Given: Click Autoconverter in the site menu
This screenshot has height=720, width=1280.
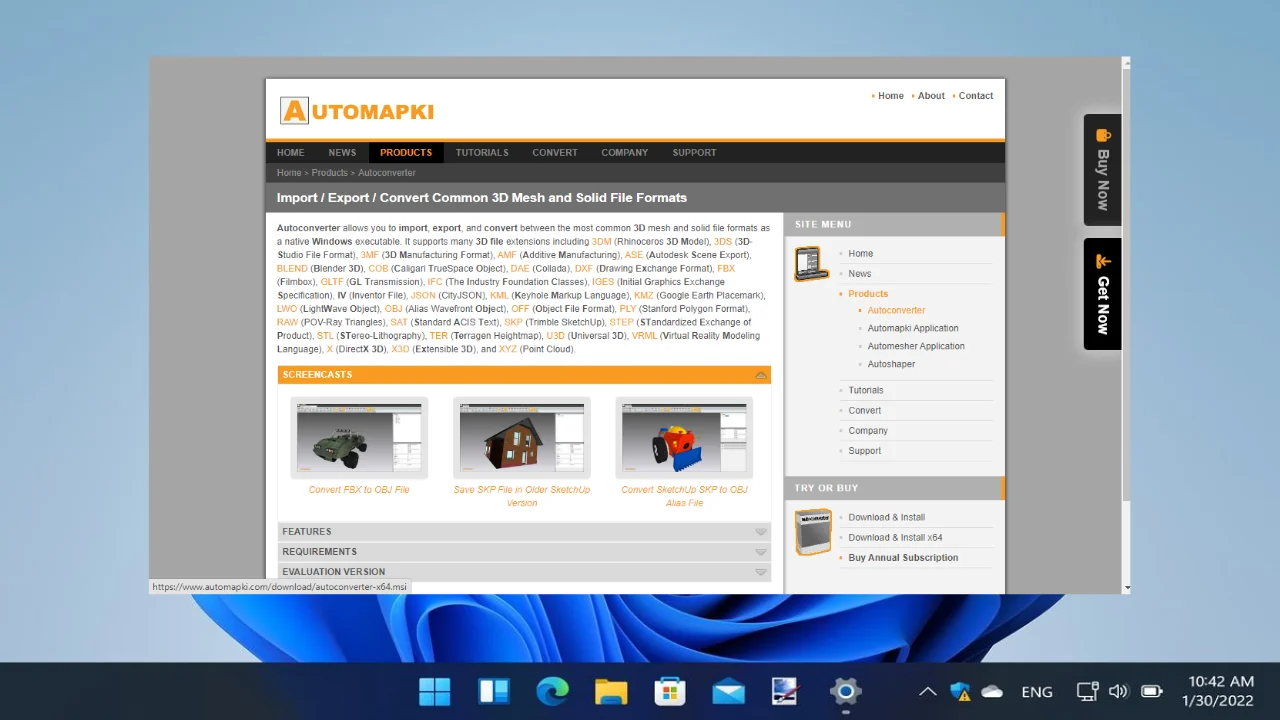Looking at the screenshot, I should [x=897, y=310].
